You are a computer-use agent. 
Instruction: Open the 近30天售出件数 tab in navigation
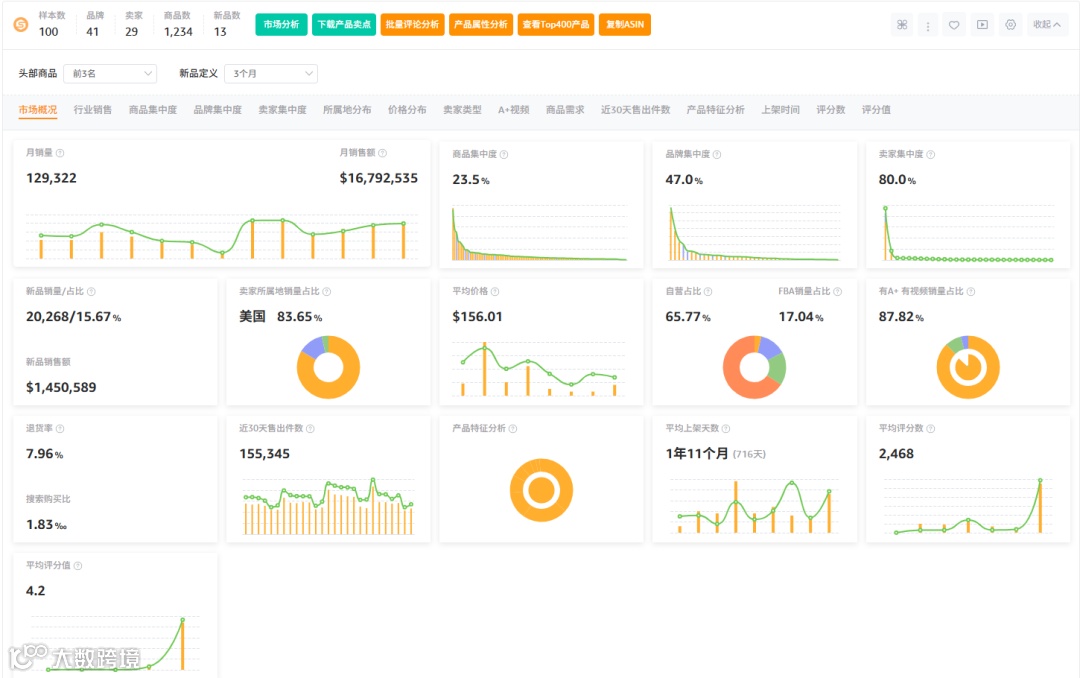click(636, 110)
